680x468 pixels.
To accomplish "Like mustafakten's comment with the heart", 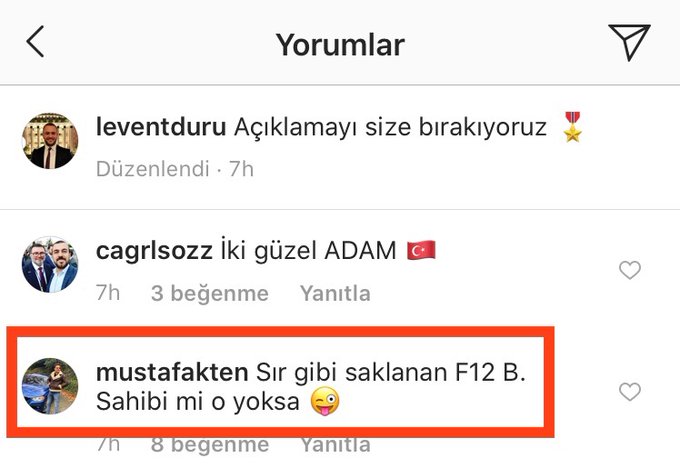I will [x=630, y=392].
